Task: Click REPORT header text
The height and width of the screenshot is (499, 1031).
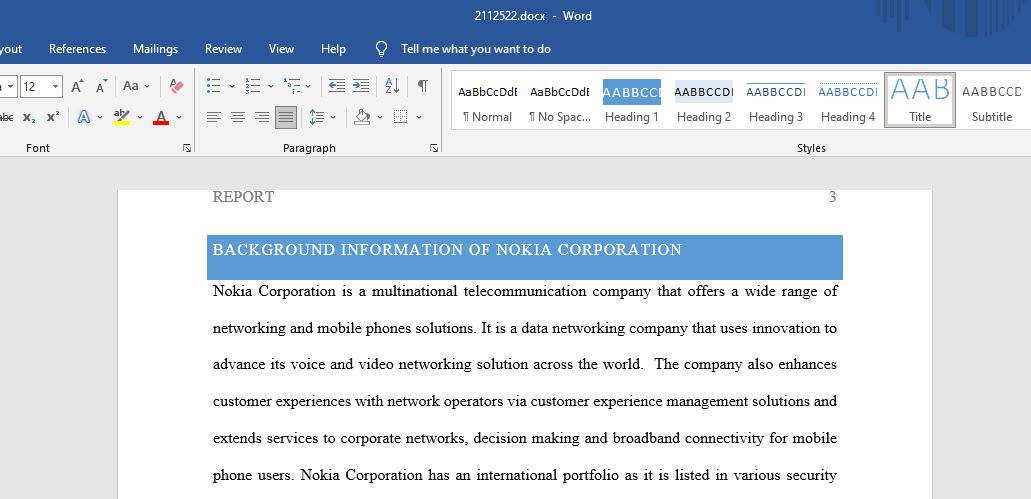Action: tap(243, 197)
